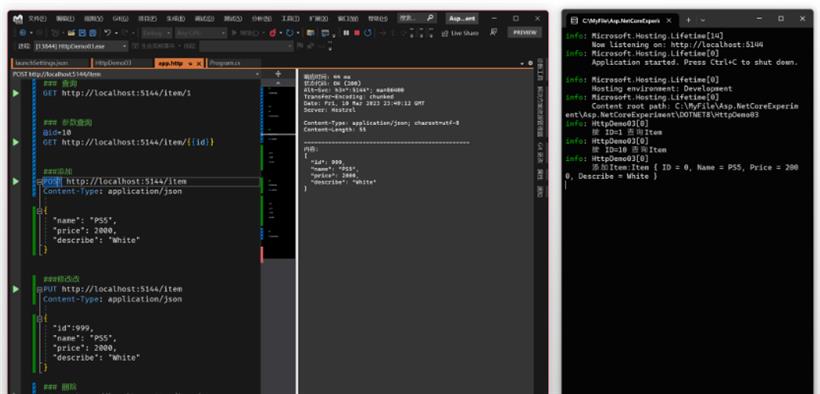Click "id":999 line in PUT body
The width and height of the screenshot is (820, 394).
click(73, 329)
